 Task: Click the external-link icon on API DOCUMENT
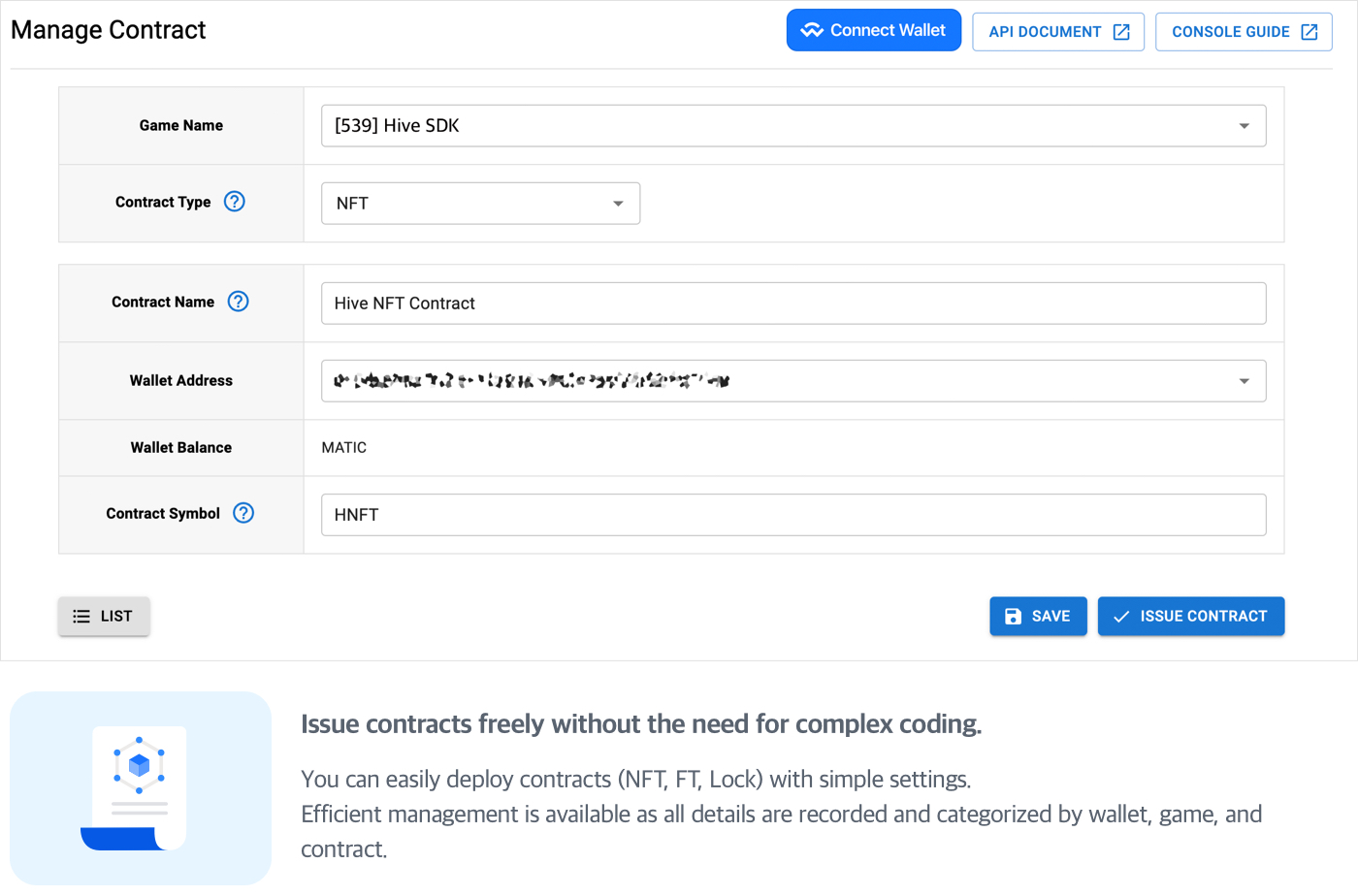1121,32
